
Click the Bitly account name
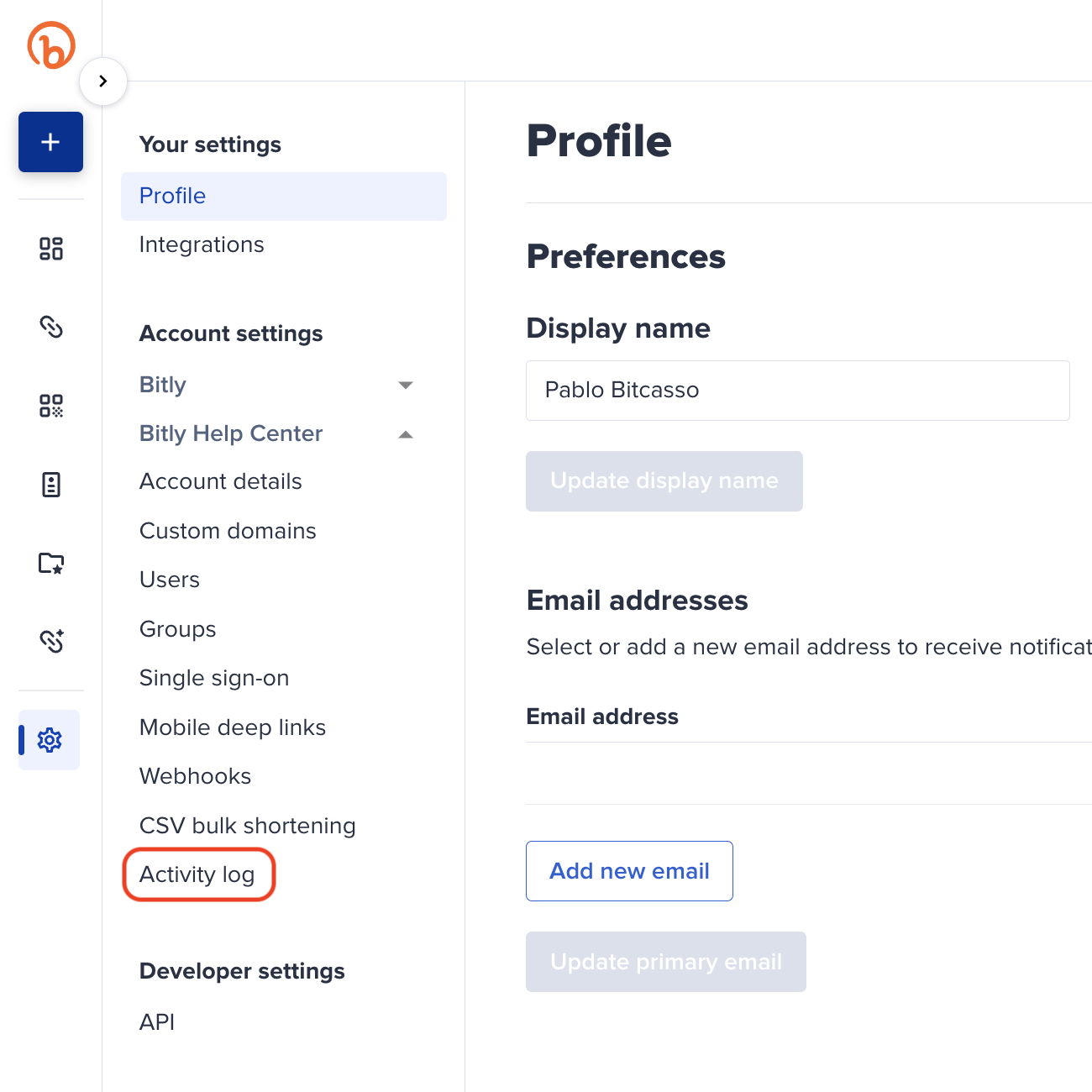coord(163,385)
